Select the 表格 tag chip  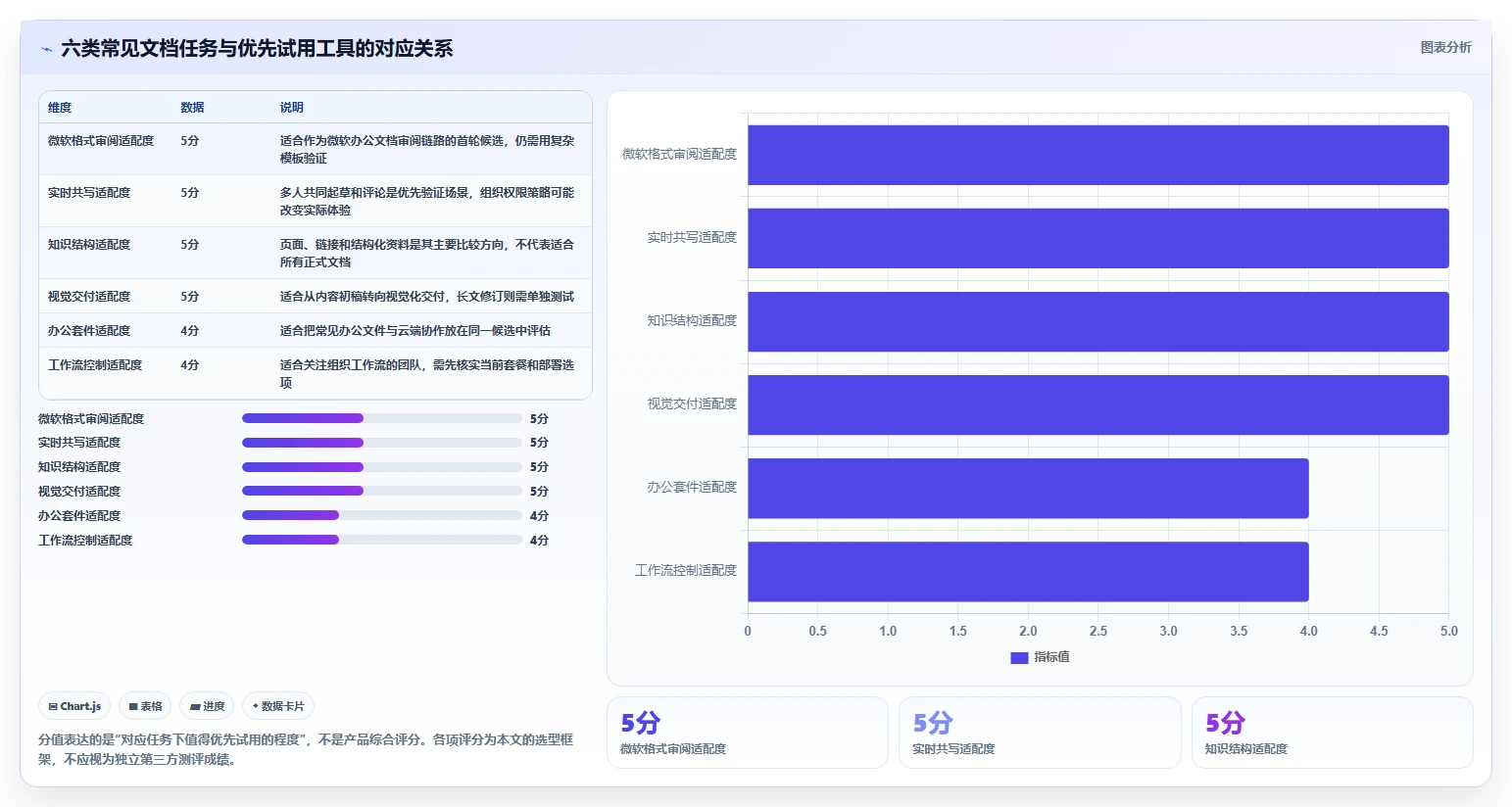tap(145, 706)
